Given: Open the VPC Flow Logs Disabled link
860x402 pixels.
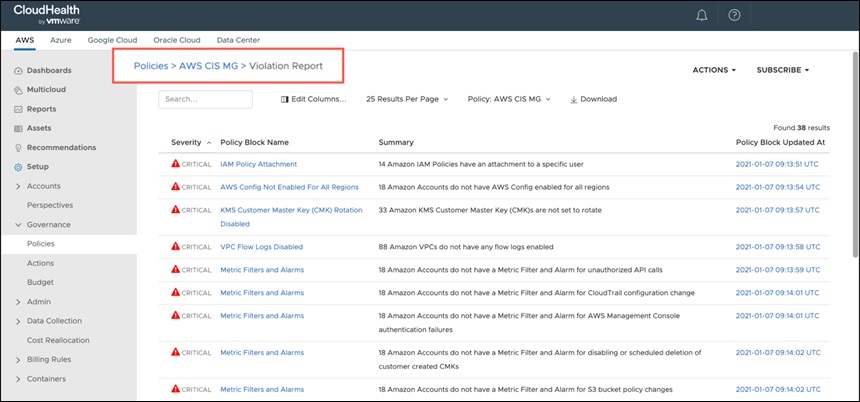Looking at the screenshot, I should pos(262,247).
